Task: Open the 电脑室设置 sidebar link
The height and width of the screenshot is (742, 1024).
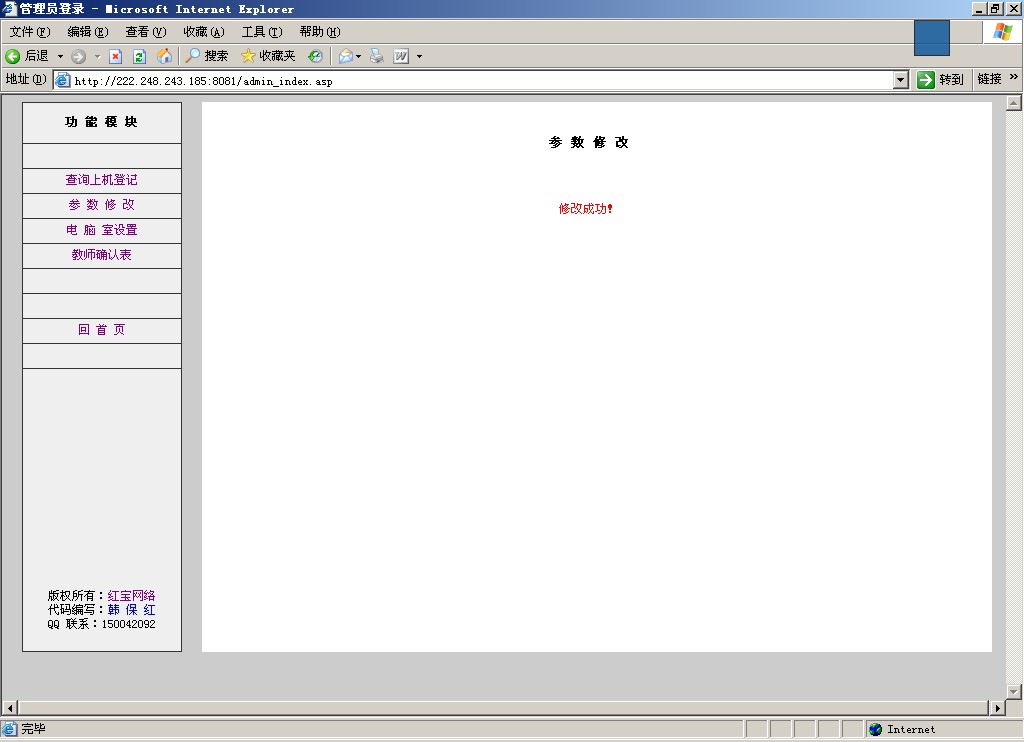Action: 101,230
